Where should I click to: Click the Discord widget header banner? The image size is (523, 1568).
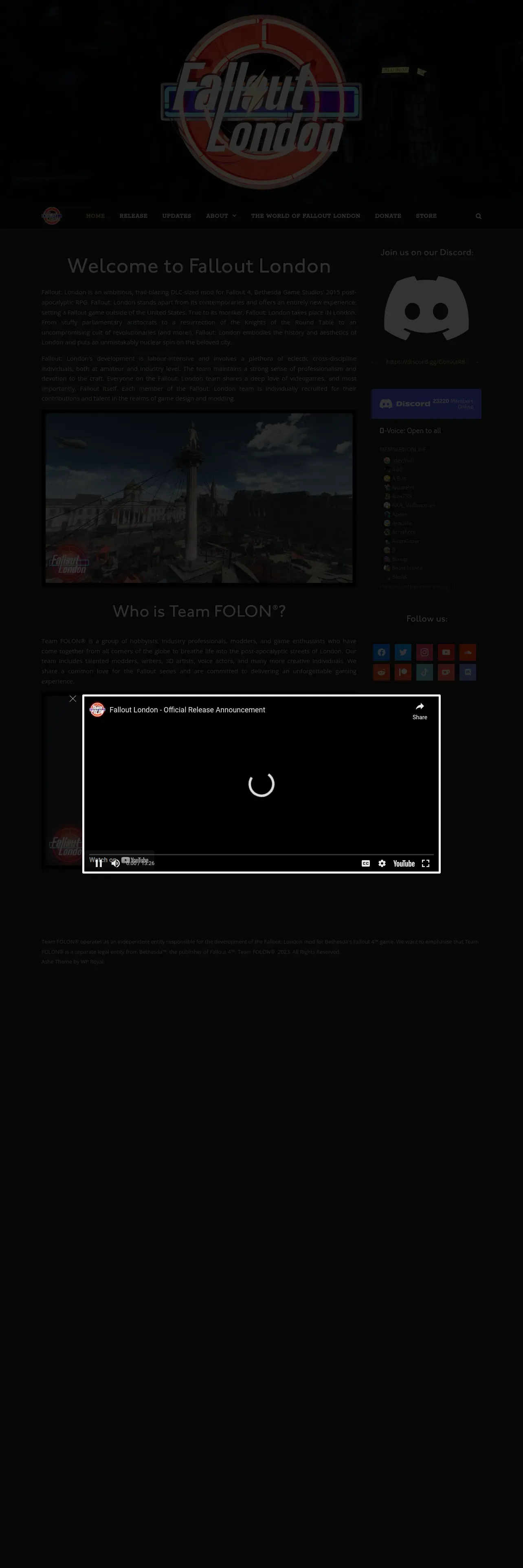(x=426, y=403)
